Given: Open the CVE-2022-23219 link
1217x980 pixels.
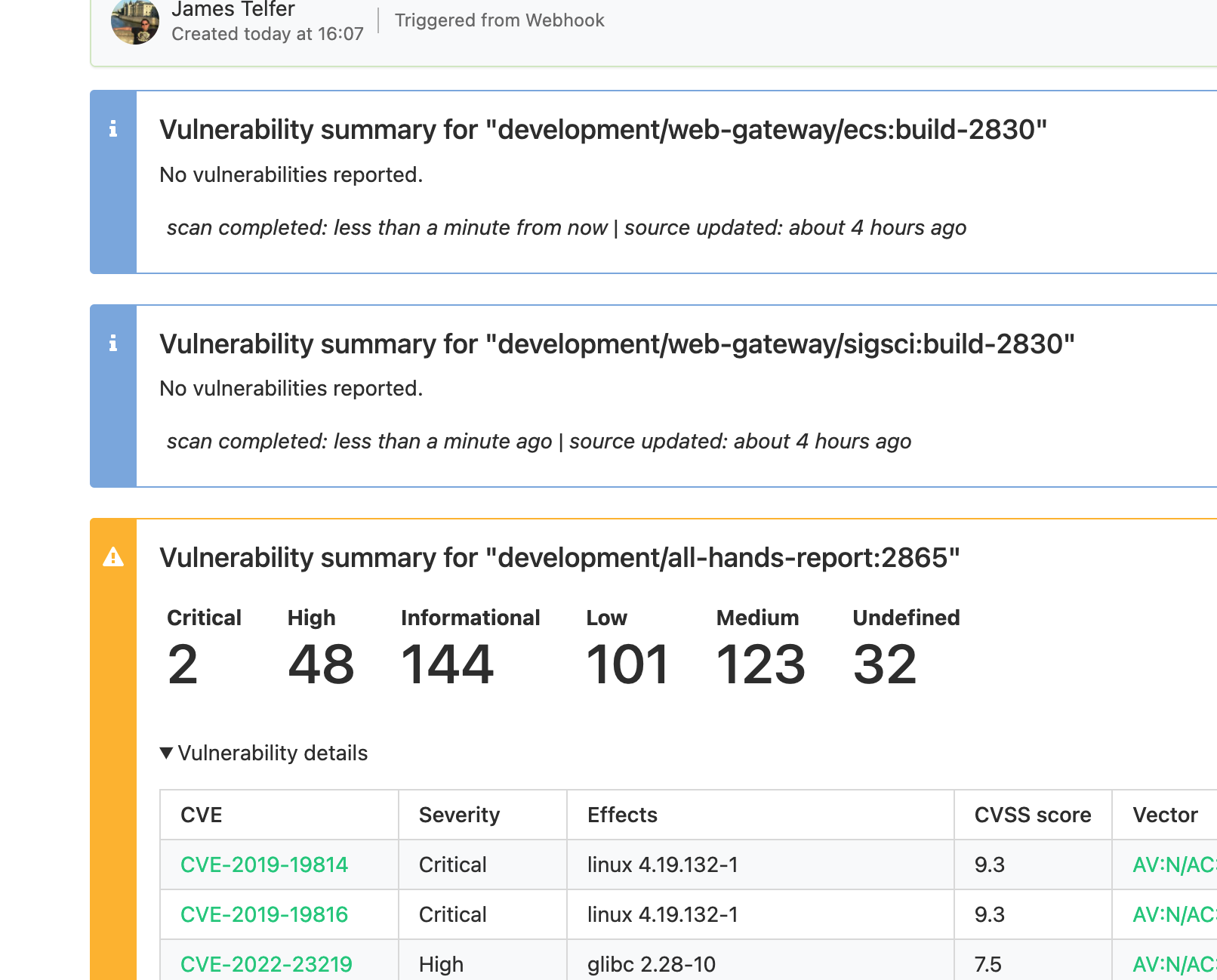Looking at the screenshot, I should pyautogui.click(x=267, y=964).
